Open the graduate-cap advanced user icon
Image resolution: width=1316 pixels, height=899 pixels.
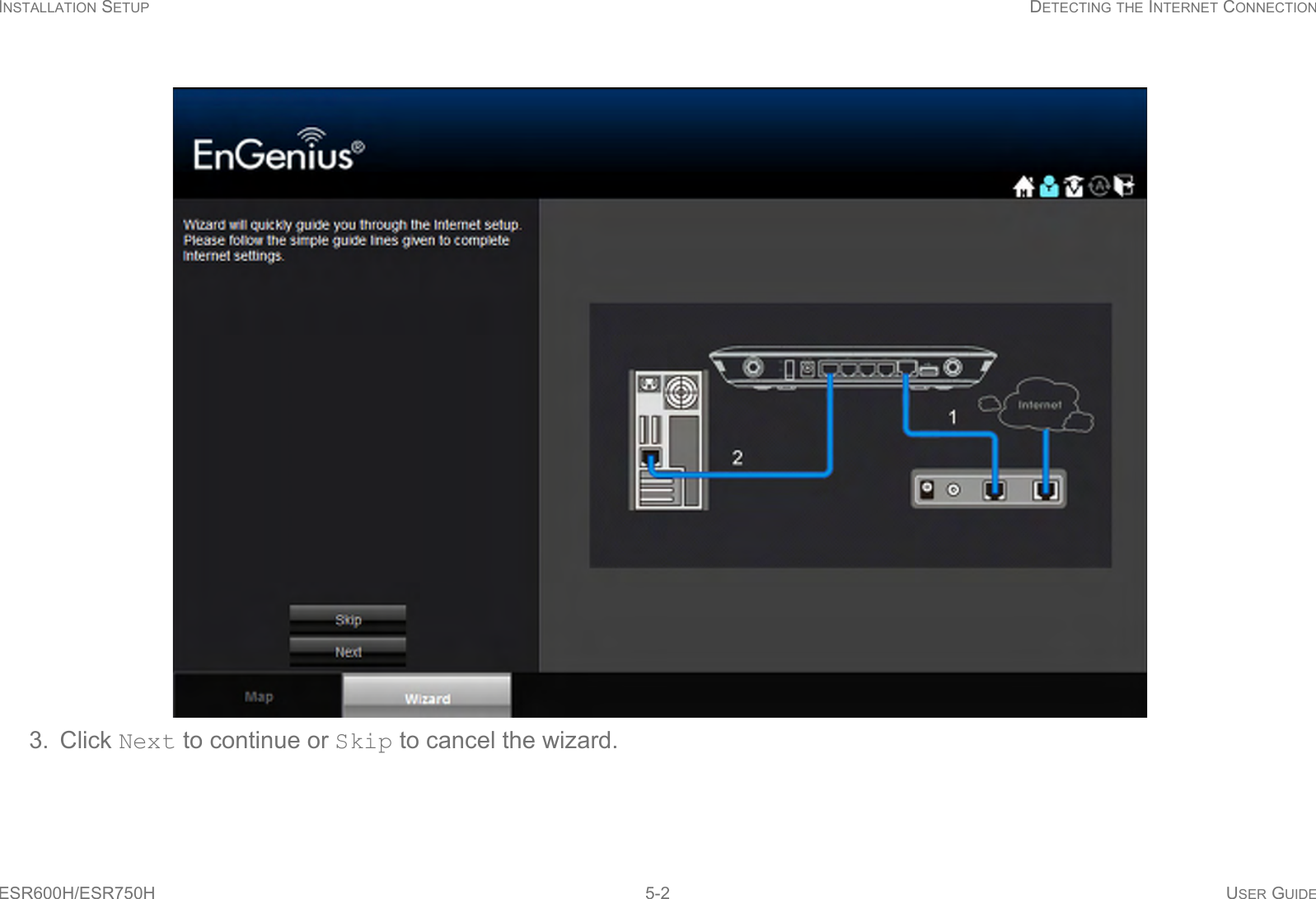tap(1074, 187)
